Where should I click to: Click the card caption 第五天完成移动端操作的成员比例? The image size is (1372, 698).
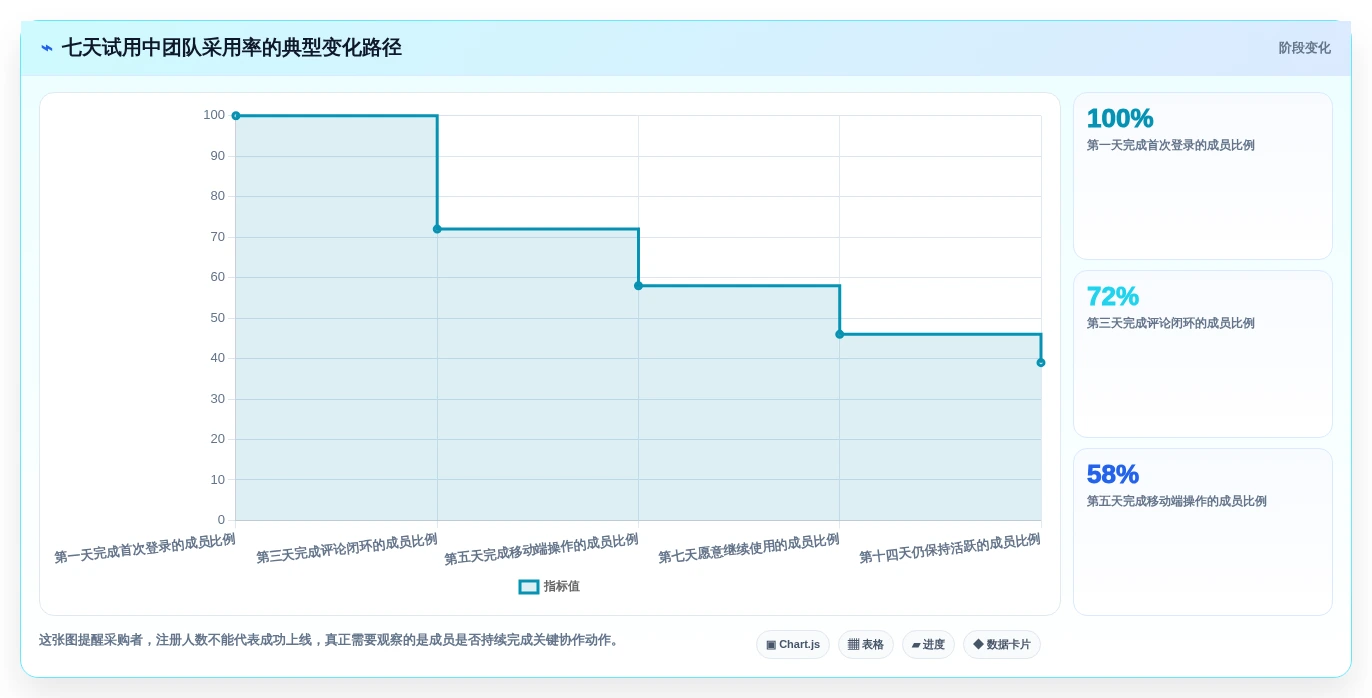click(x=1177, y=501)
